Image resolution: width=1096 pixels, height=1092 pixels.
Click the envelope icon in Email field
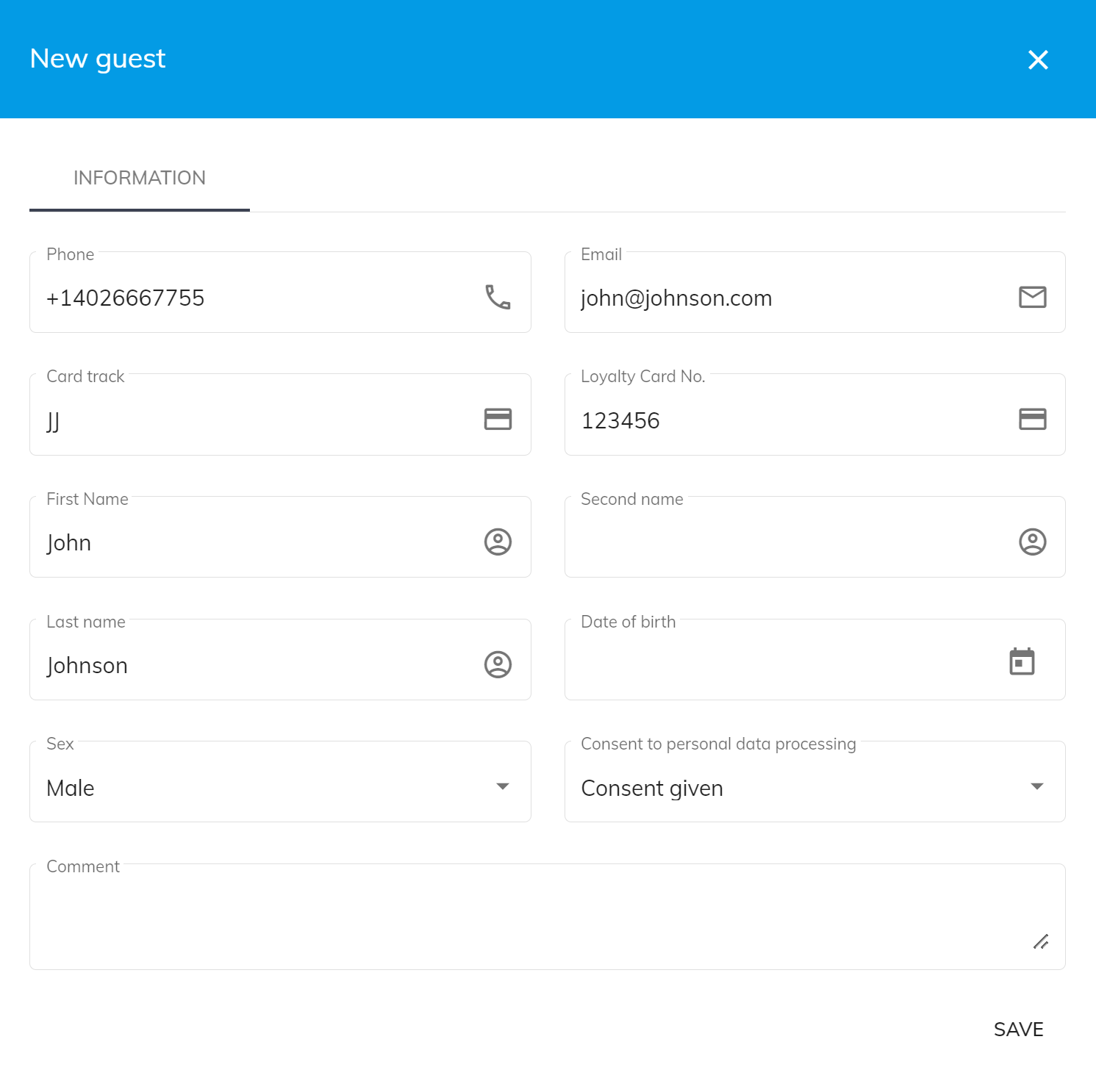tap(1032, 297)
